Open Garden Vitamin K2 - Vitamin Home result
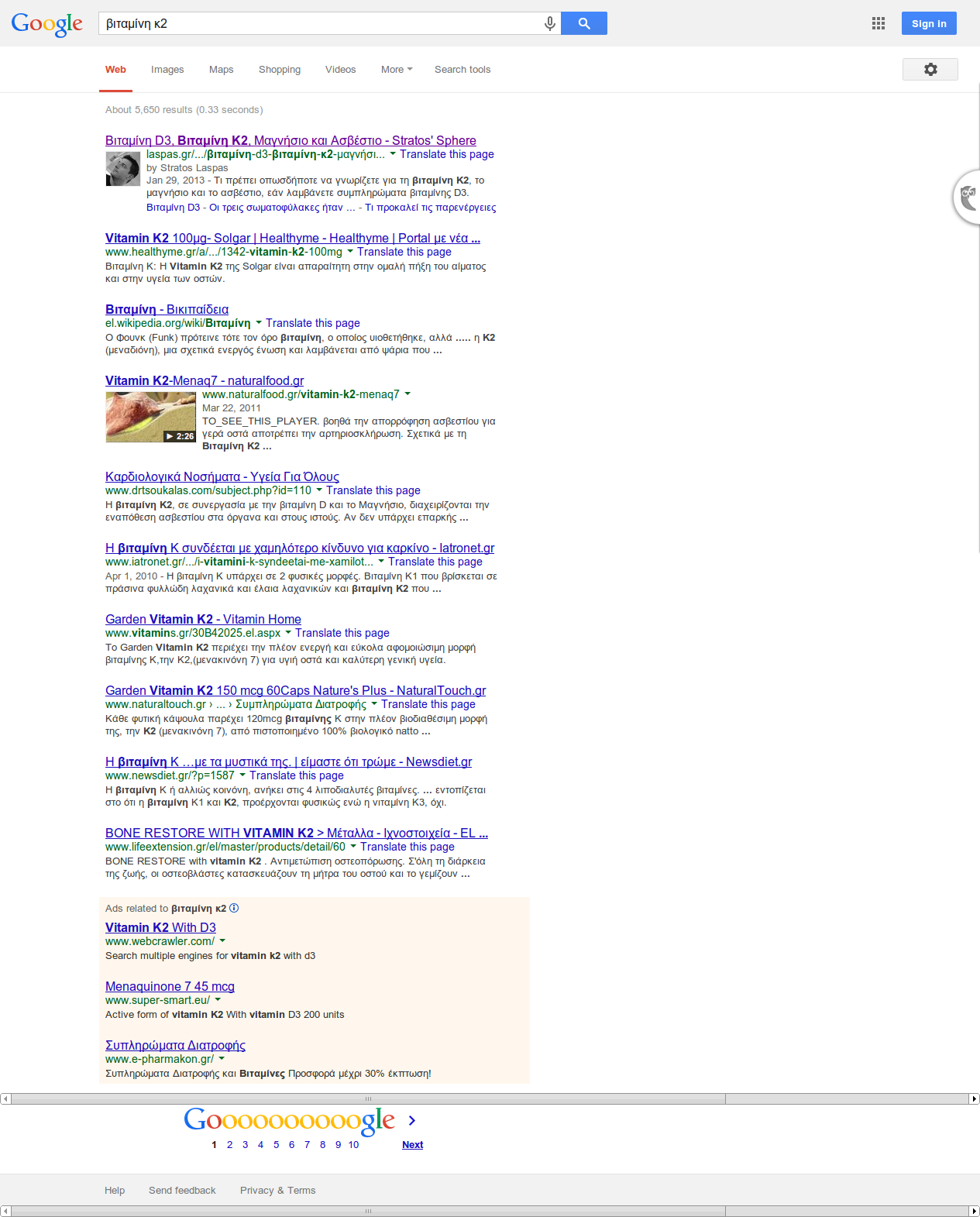Screen dimensions: 980x1217 point(203,619)
